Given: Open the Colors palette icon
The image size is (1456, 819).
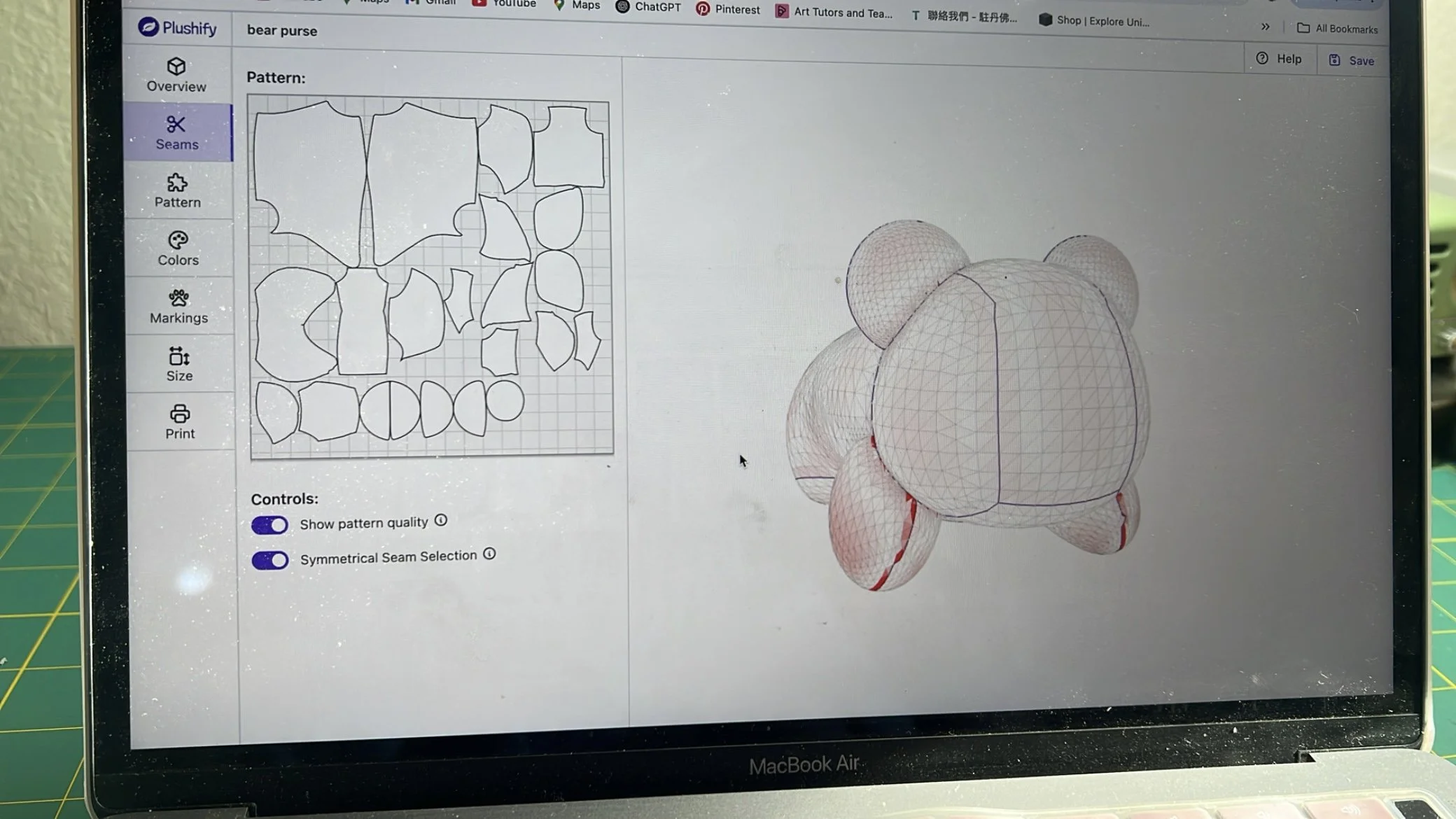Looking at the screenshot, I should click(178, 241).
